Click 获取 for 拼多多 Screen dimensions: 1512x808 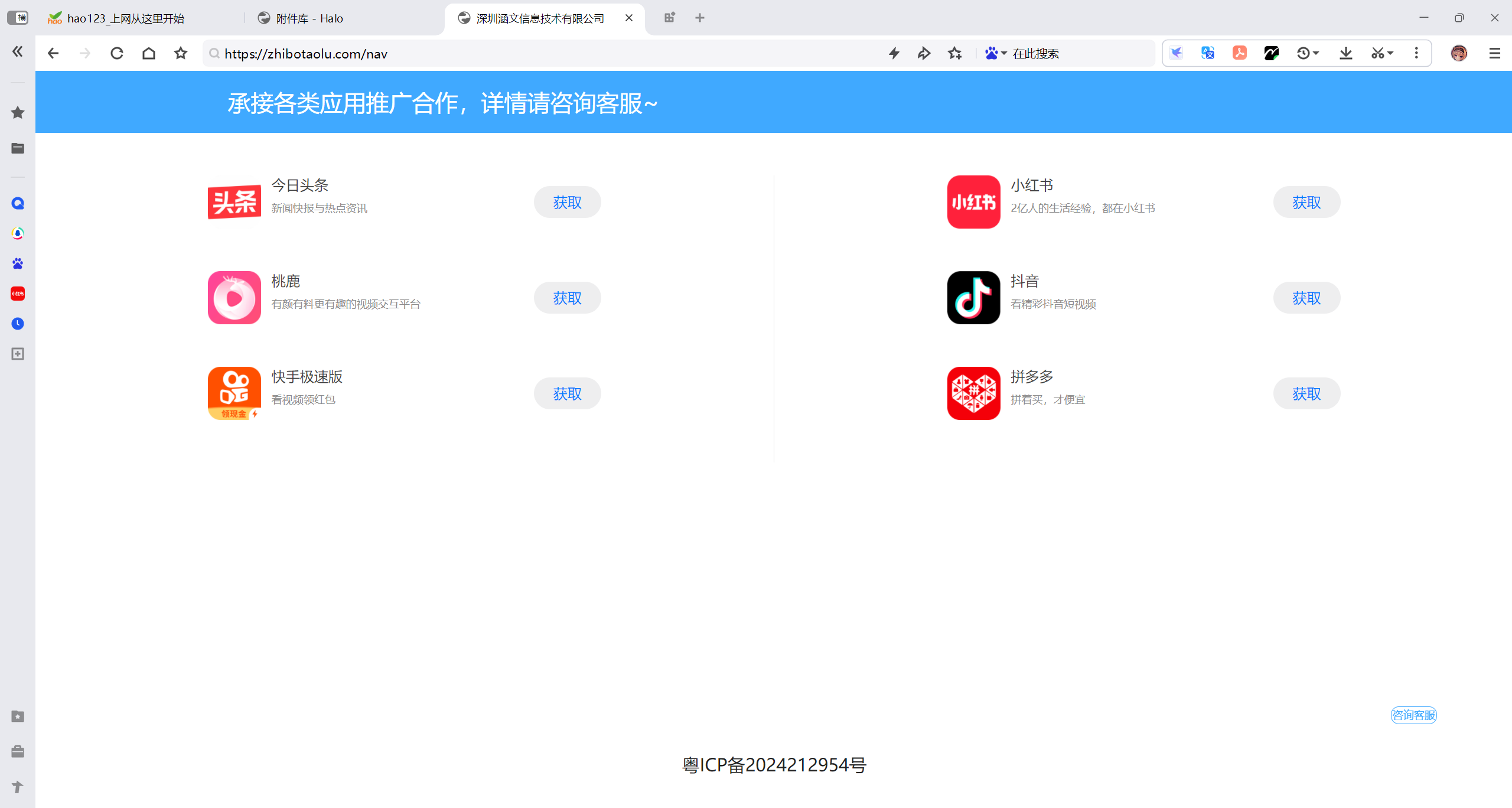tap(1306, 393)
